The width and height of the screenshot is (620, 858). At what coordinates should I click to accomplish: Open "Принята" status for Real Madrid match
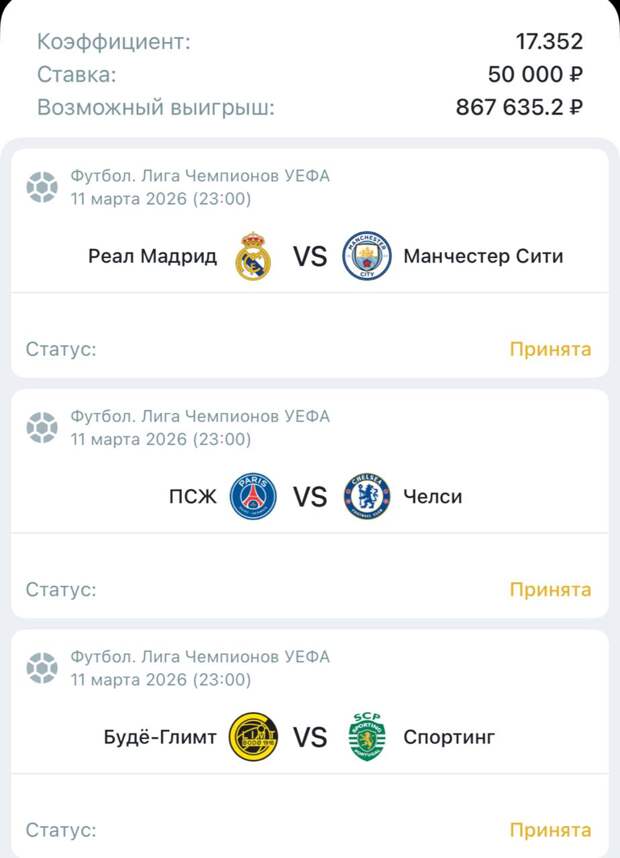[x=550, y=349]
